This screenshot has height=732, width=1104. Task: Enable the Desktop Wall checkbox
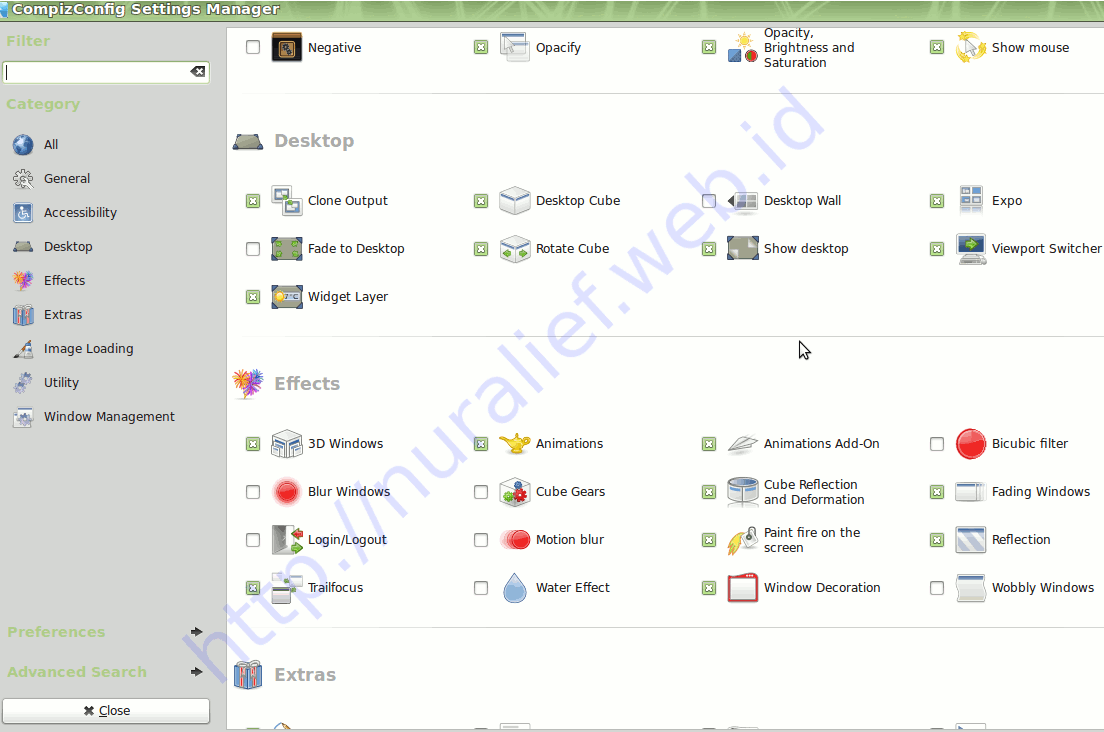709,201
